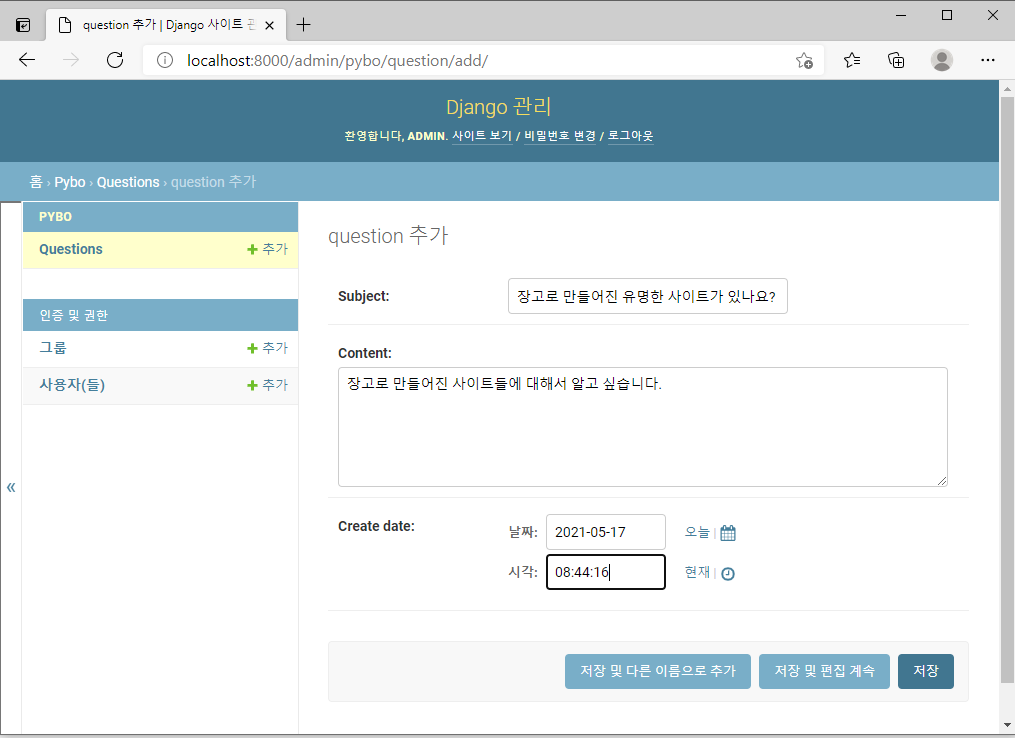Click the Django 관리 header title
The height and width of the screenshot is (738, 1015).
pyautogui.click(x=498, y=107)
